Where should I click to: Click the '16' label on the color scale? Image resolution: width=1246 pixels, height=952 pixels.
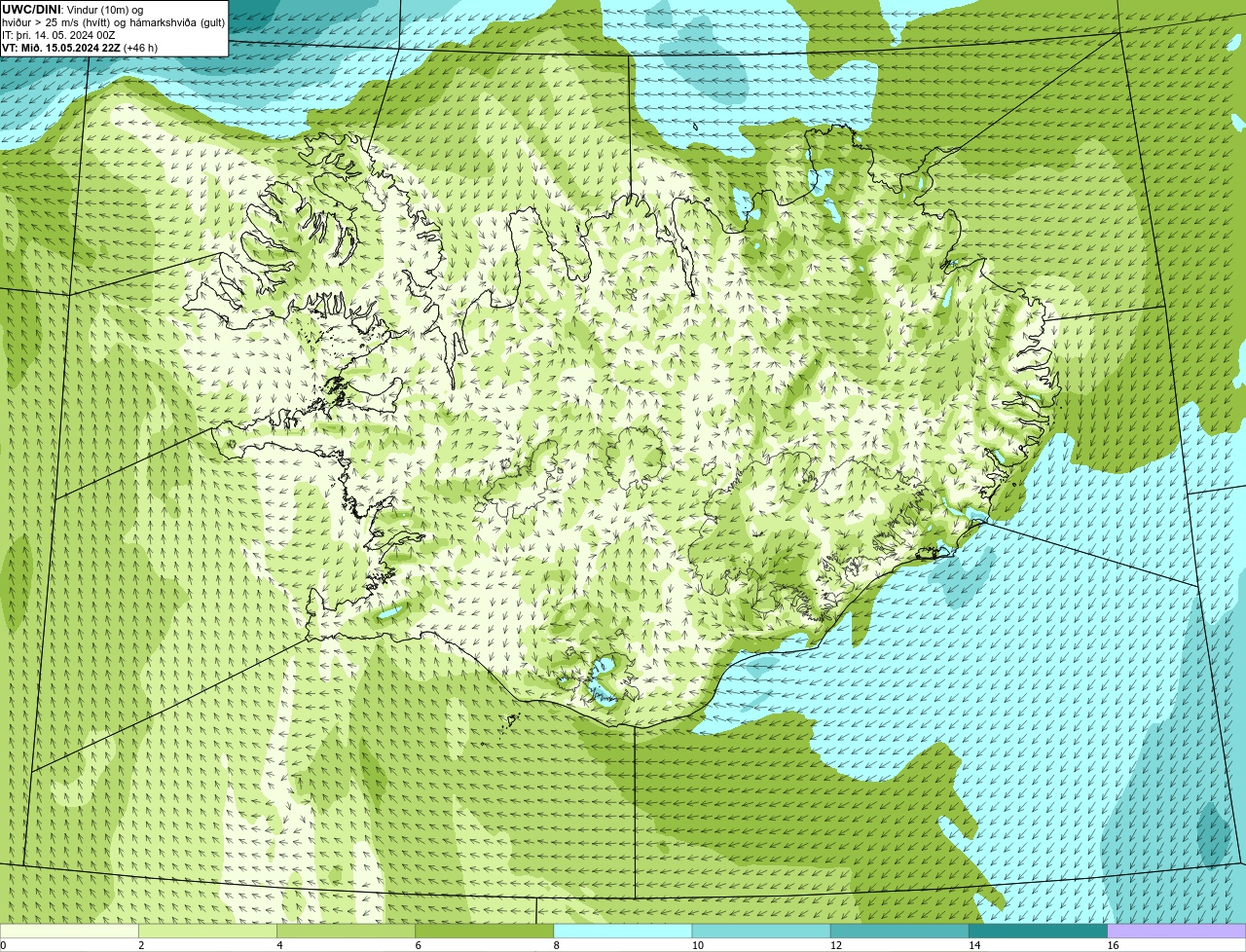pos(1114,945)
